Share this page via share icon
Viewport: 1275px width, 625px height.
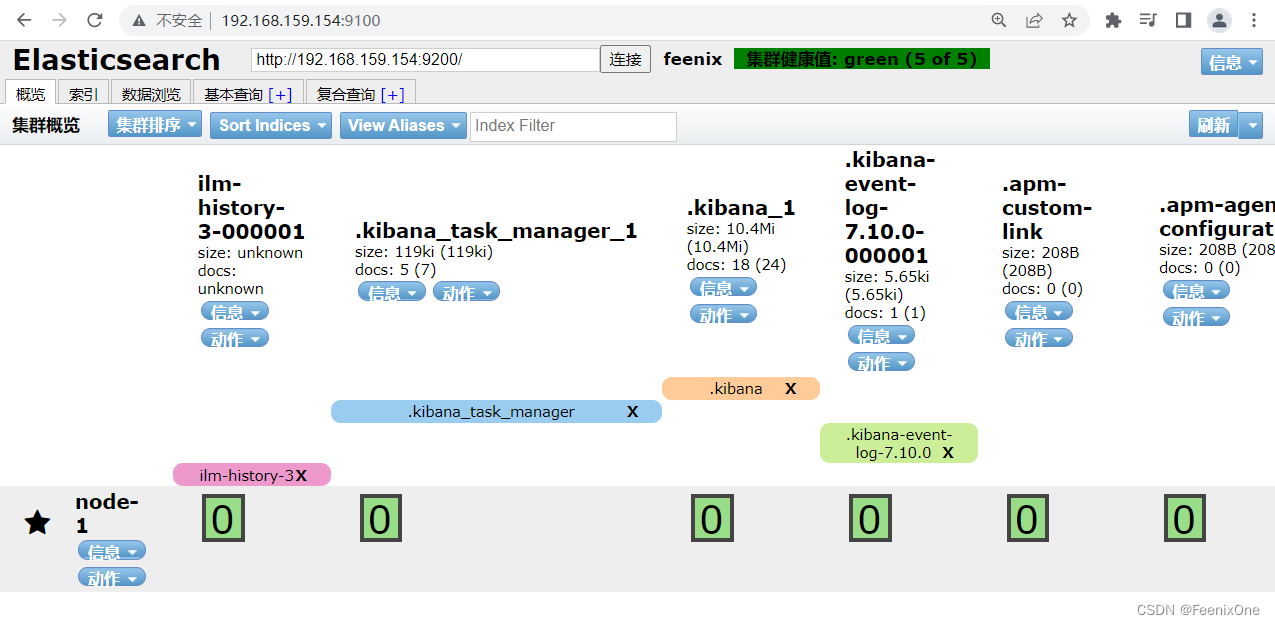(1034, 20)
